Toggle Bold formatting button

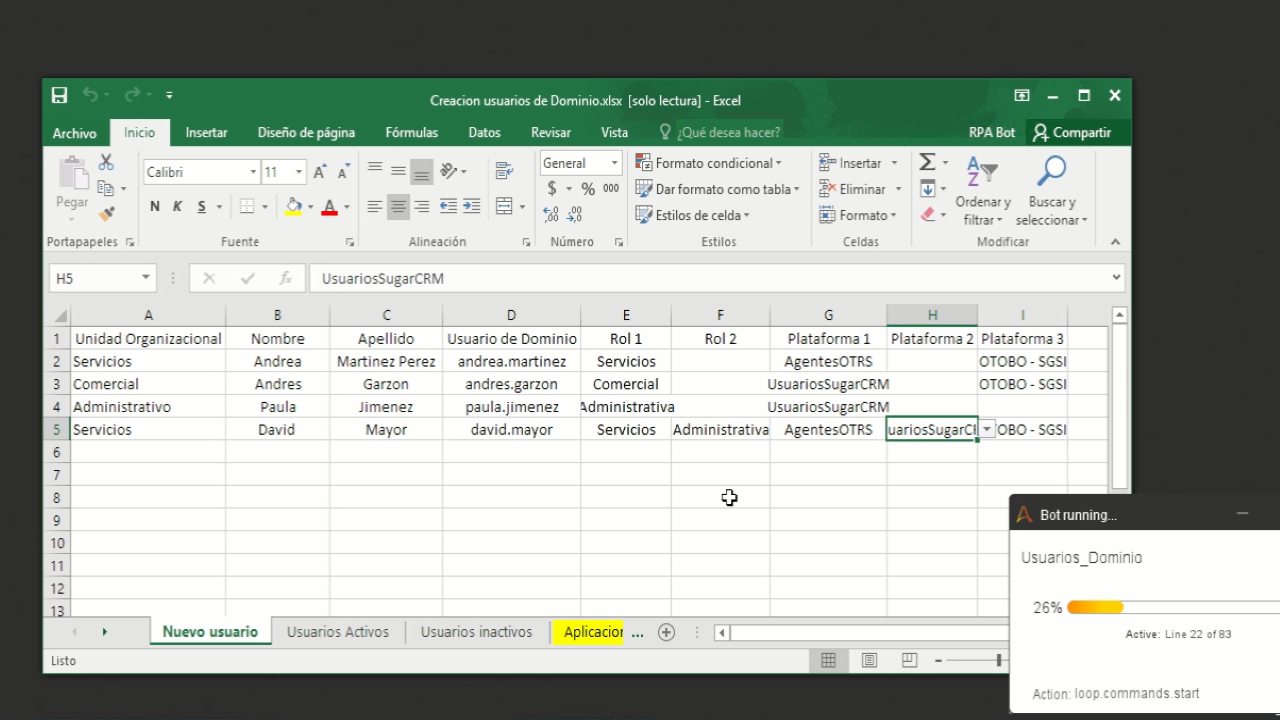tap(154, 207)
